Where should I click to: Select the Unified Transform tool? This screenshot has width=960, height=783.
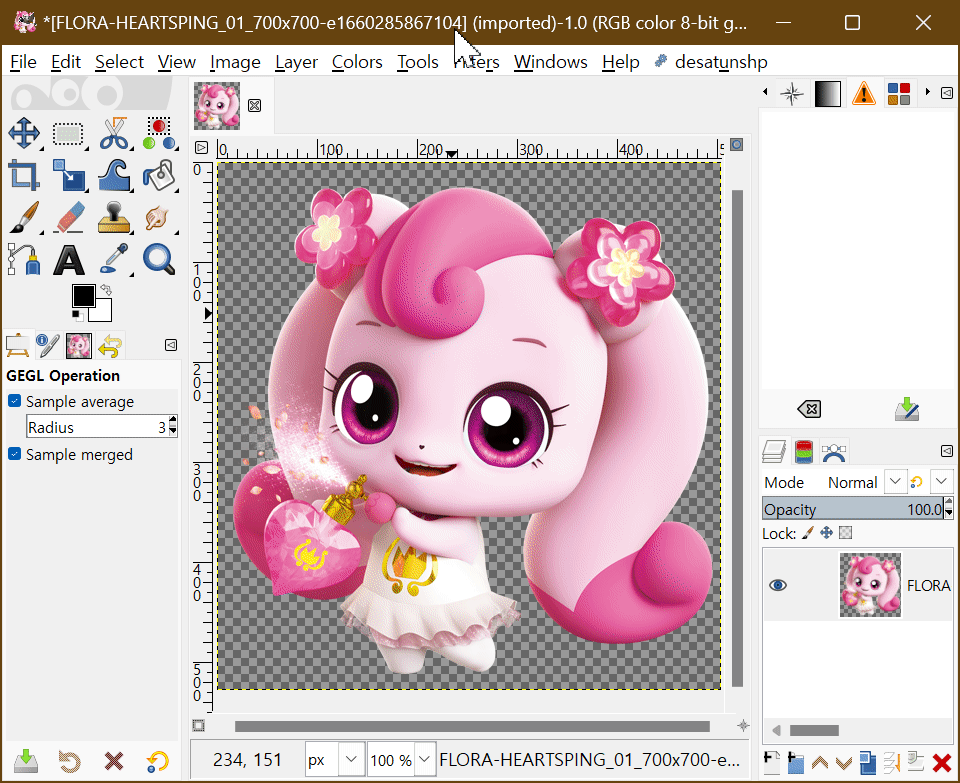68,175
